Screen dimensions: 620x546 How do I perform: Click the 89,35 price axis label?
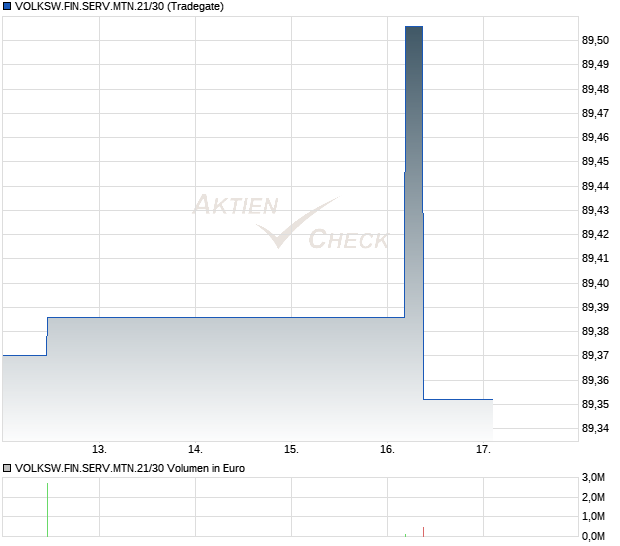click(x=595, y=404)
